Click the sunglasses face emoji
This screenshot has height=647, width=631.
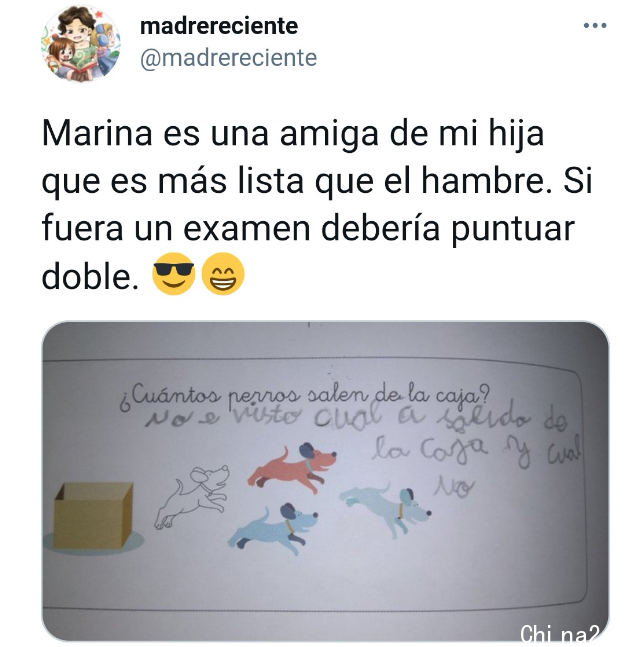(173, 274)
